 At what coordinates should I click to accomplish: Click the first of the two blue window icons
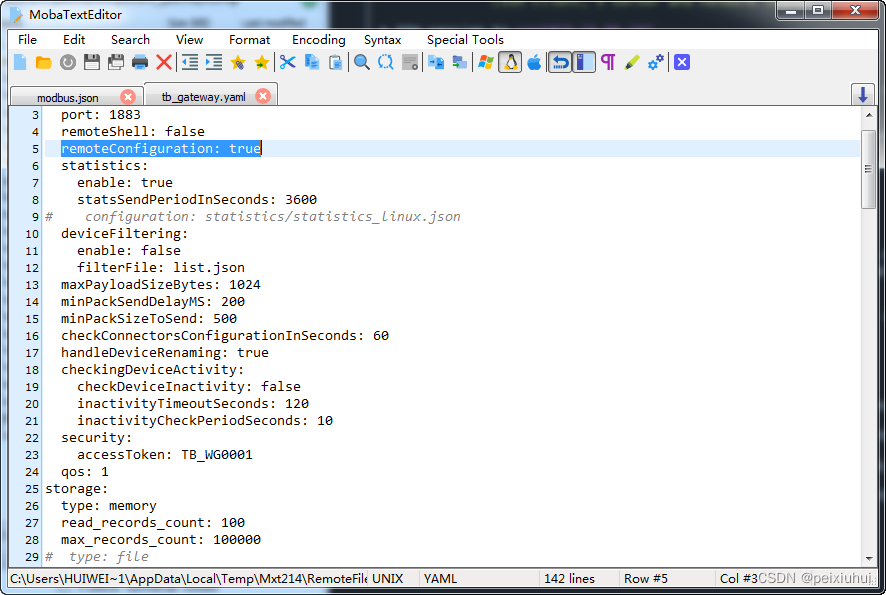tap(436, 62)
